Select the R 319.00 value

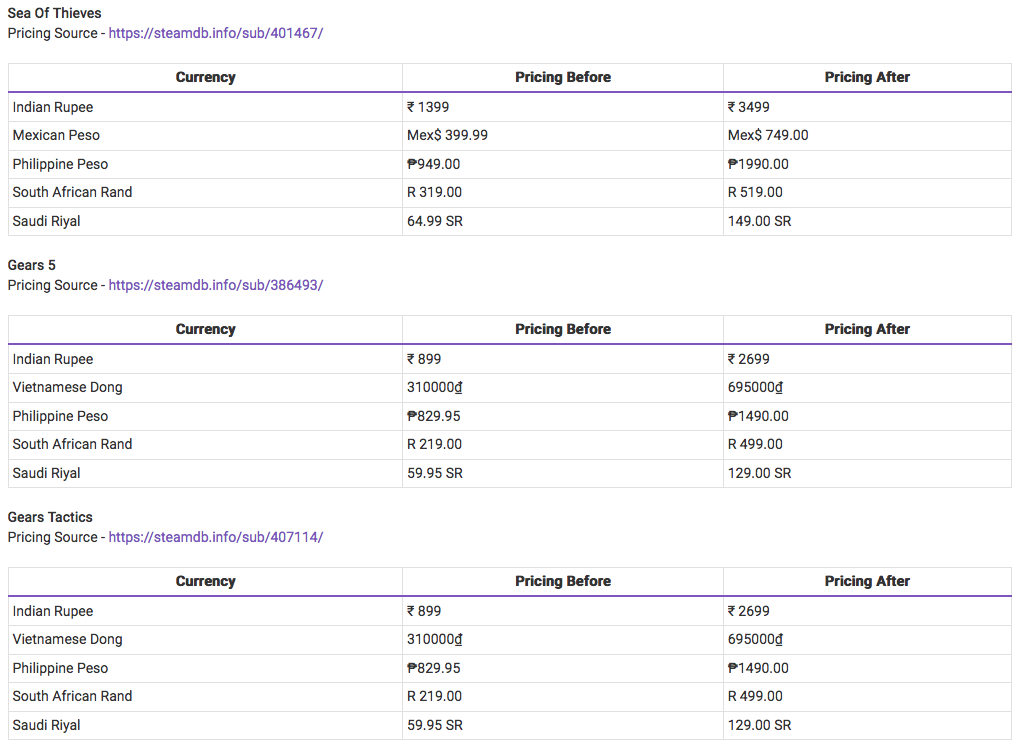(434, 192)
